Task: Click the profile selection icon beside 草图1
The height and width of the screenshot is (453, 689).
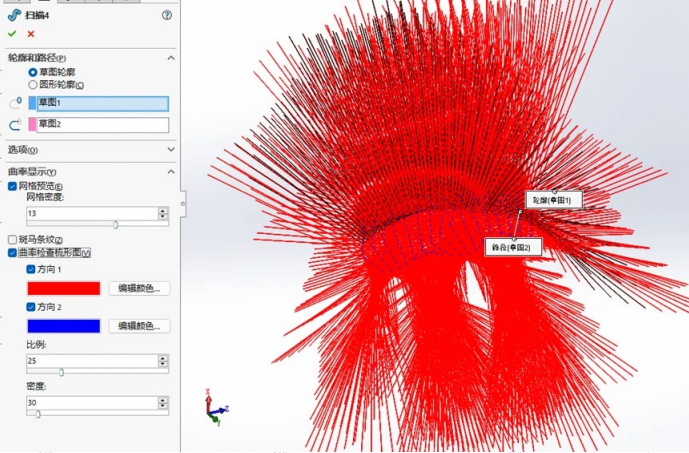Action: pyautogui.click(x=15, y=103)
